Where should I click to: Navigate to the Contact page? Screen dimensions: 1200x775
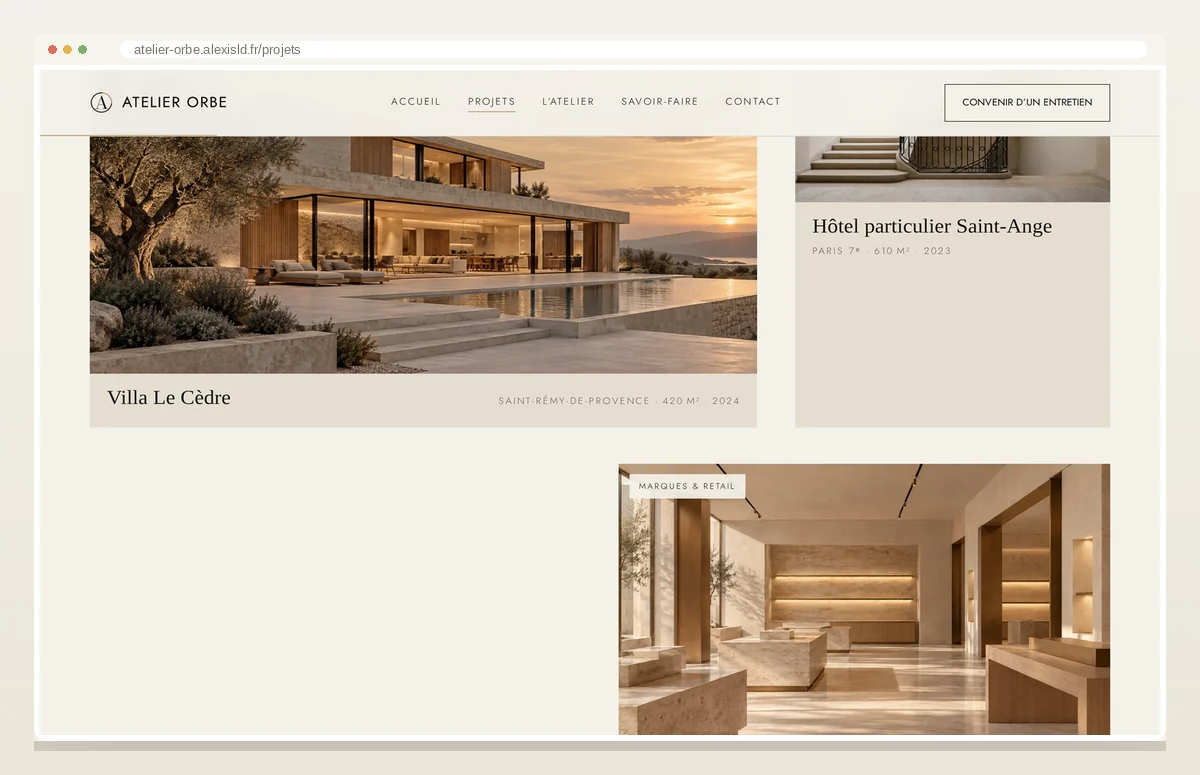753,102
